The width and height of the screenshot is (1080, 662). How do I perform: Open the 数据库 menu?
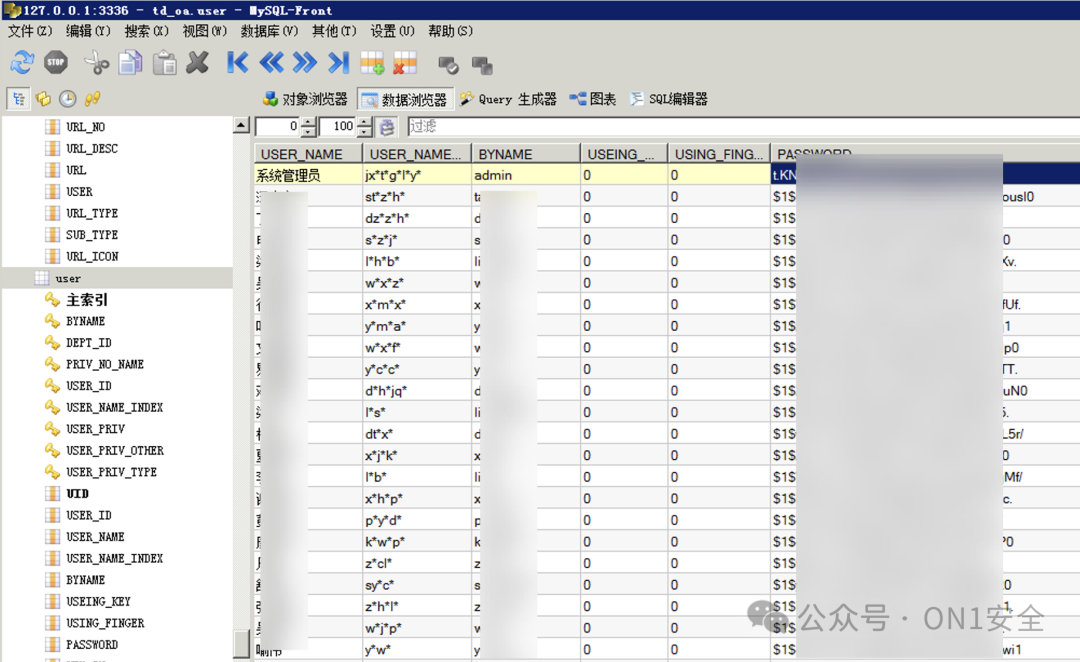tap(269, 31)
